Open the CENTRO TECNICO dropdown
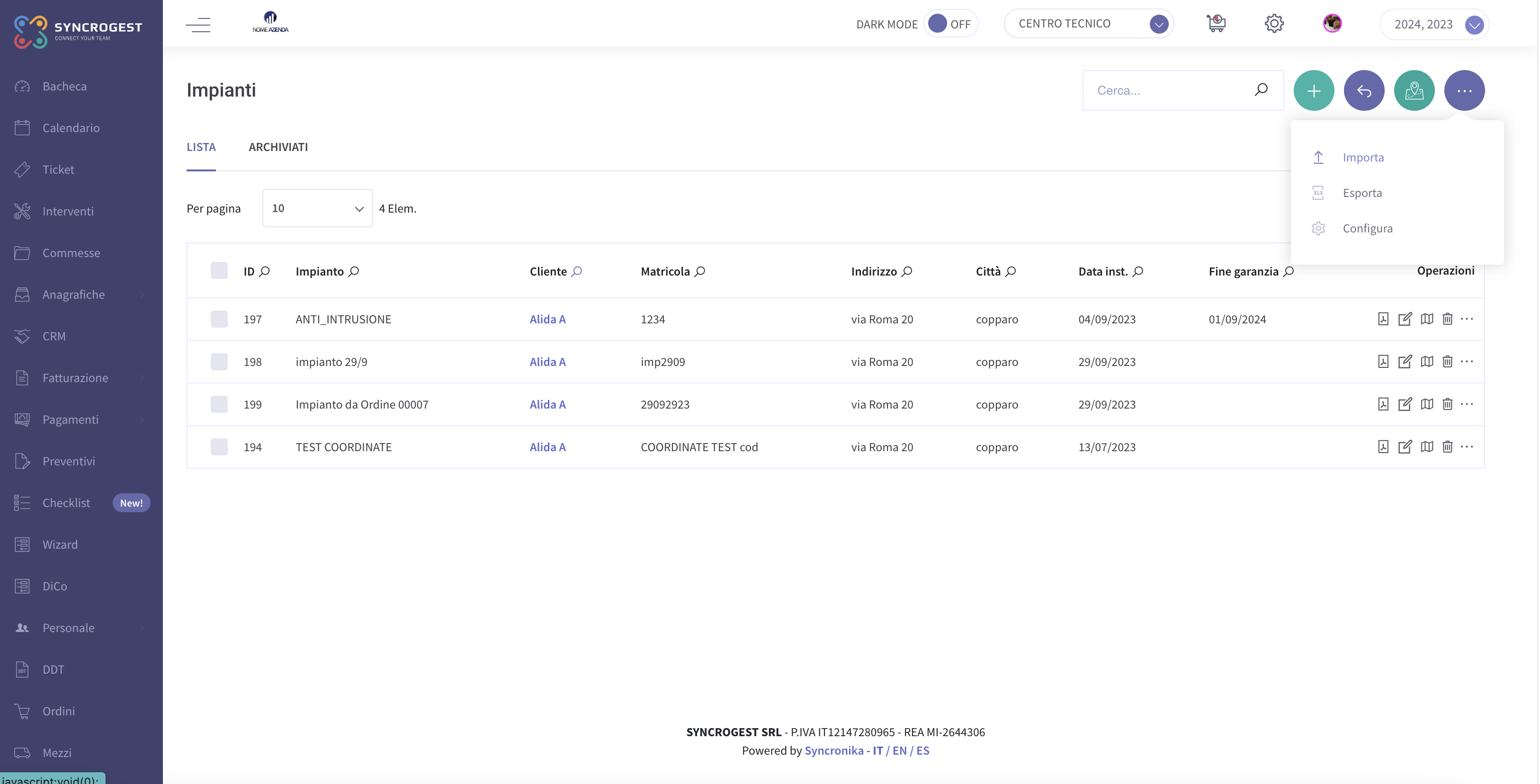Image resolution: width=1540 pixels, height=784 pixels. [x=1089, y=23]
